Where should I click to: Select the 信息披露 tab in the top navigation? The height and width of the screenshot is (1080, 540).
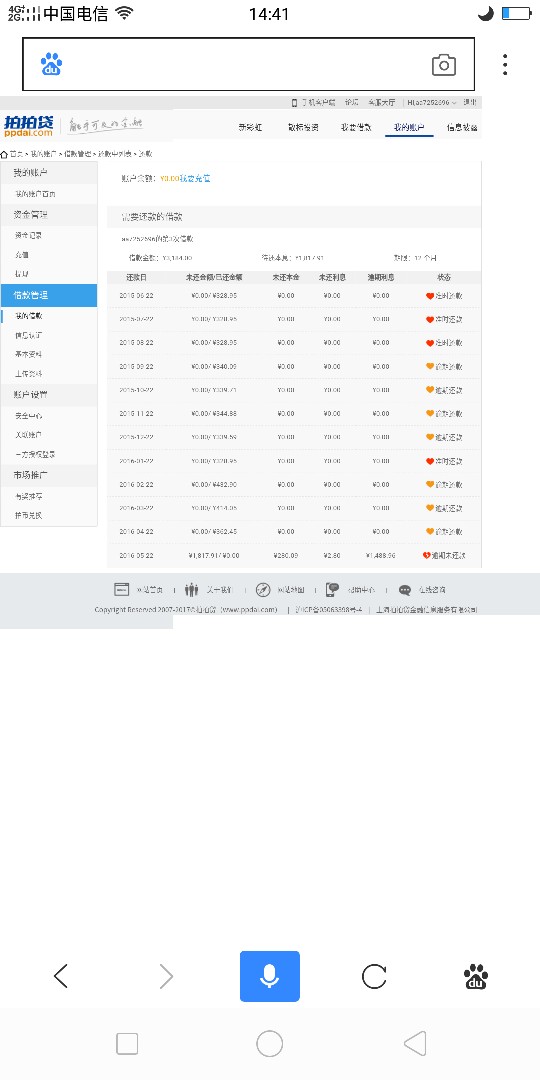tap(462, 127)
